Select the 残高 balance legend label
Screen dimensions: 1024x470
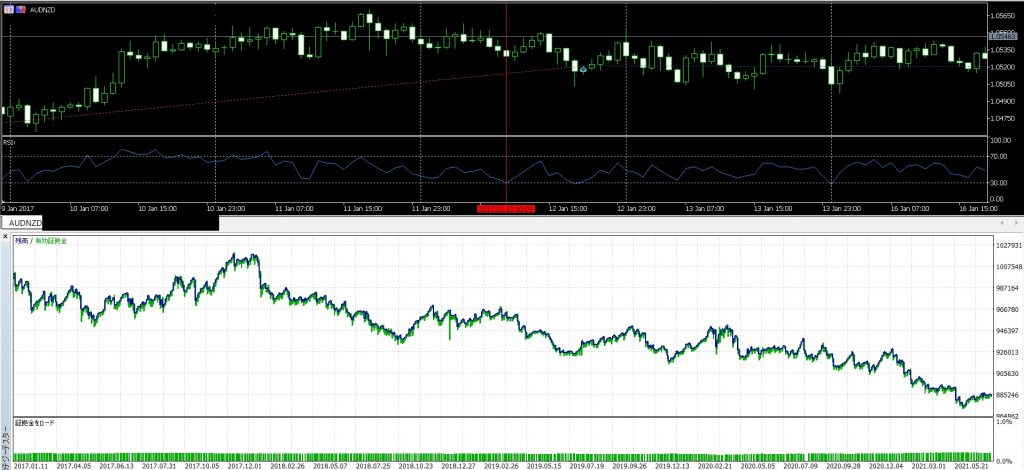(20, 241)
